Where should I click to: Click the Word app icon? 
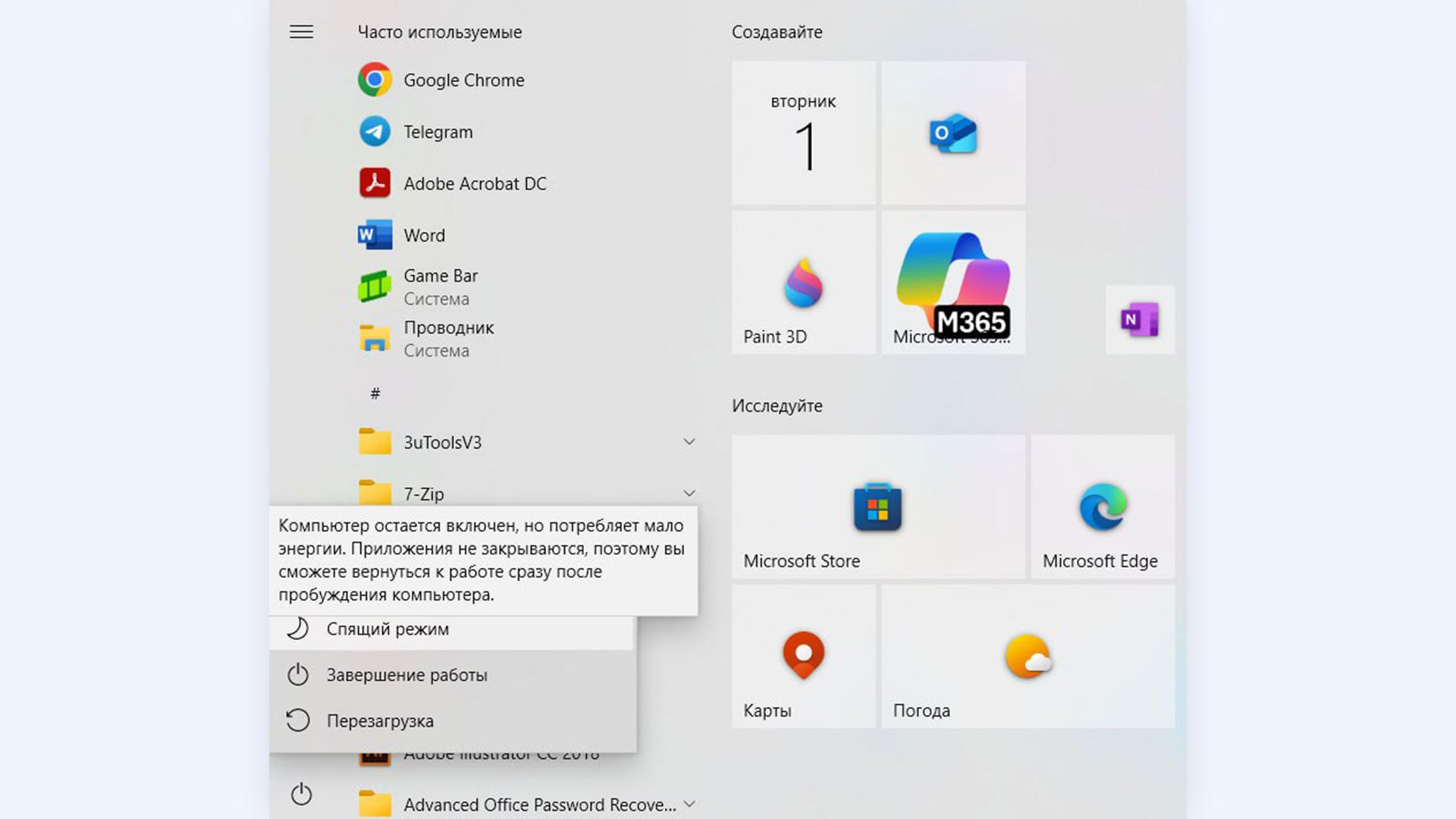click(375, 235)
